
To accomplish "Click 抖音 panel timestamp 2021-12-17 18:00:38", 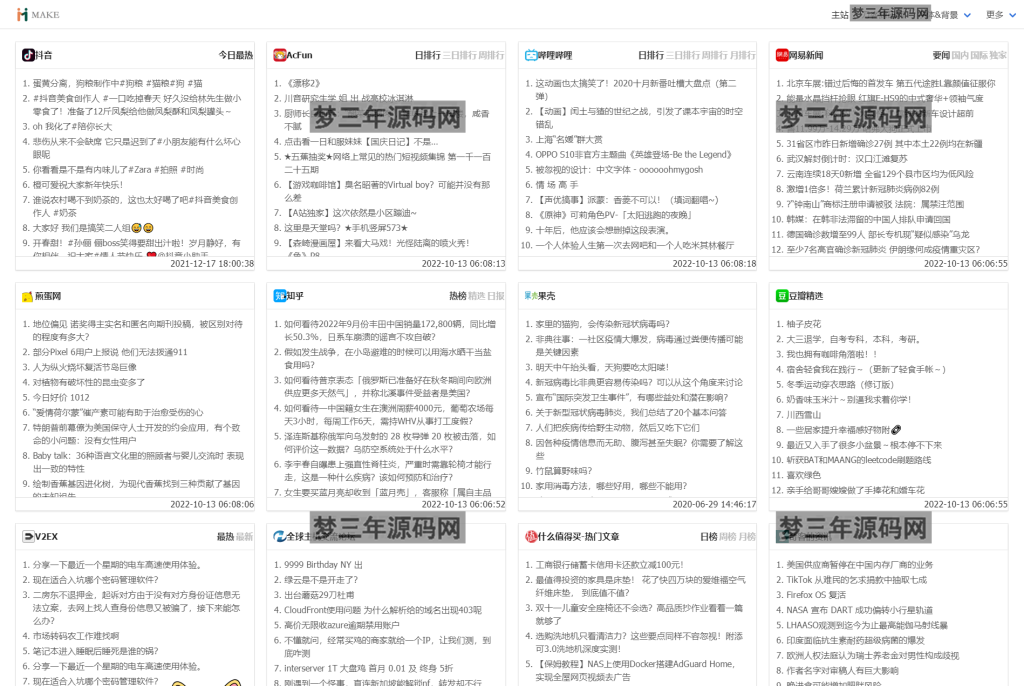I will [x=212, y=264].
